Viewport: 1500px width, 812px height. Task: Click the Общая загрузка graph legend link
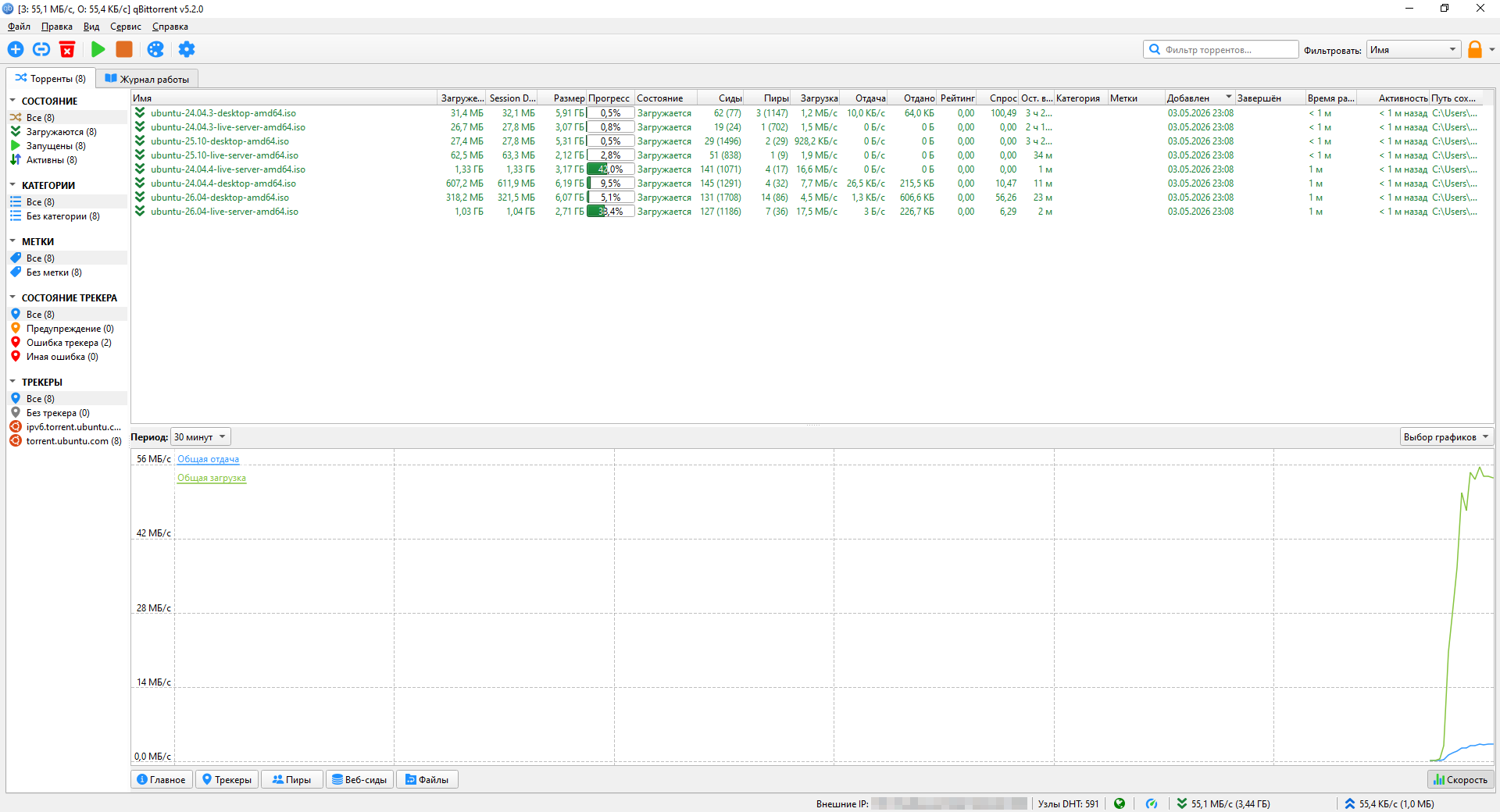(x=212, y=478)
